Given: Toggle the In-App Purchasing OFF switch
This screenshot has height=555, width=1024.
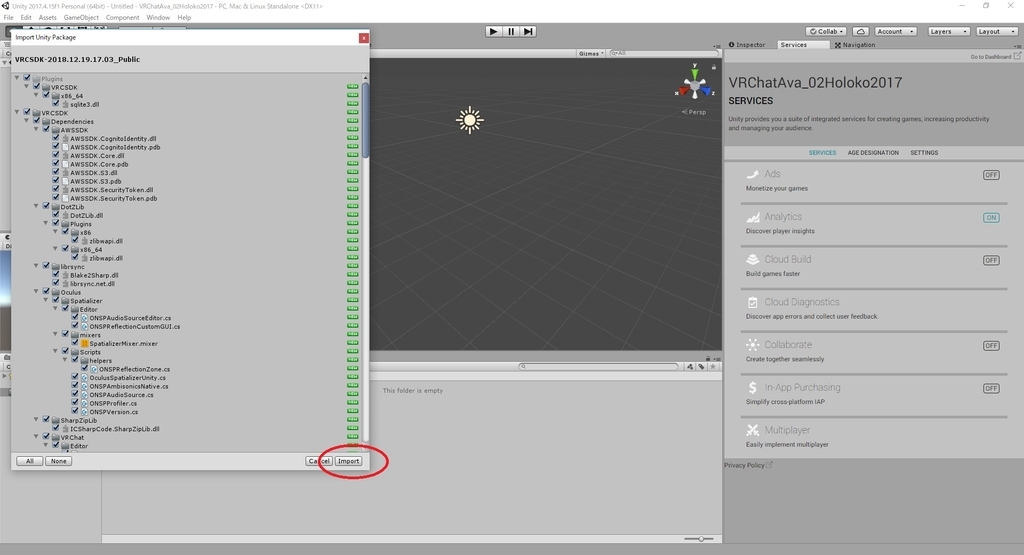Looking at the screenshot, I should pyautogui.click(x=991, y=388).
